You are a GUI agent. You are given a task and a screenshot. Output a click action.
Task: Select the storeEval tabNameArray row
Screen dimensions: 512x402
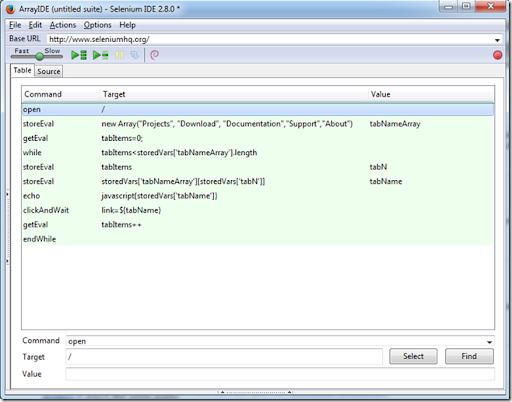[x=258, y=124]
